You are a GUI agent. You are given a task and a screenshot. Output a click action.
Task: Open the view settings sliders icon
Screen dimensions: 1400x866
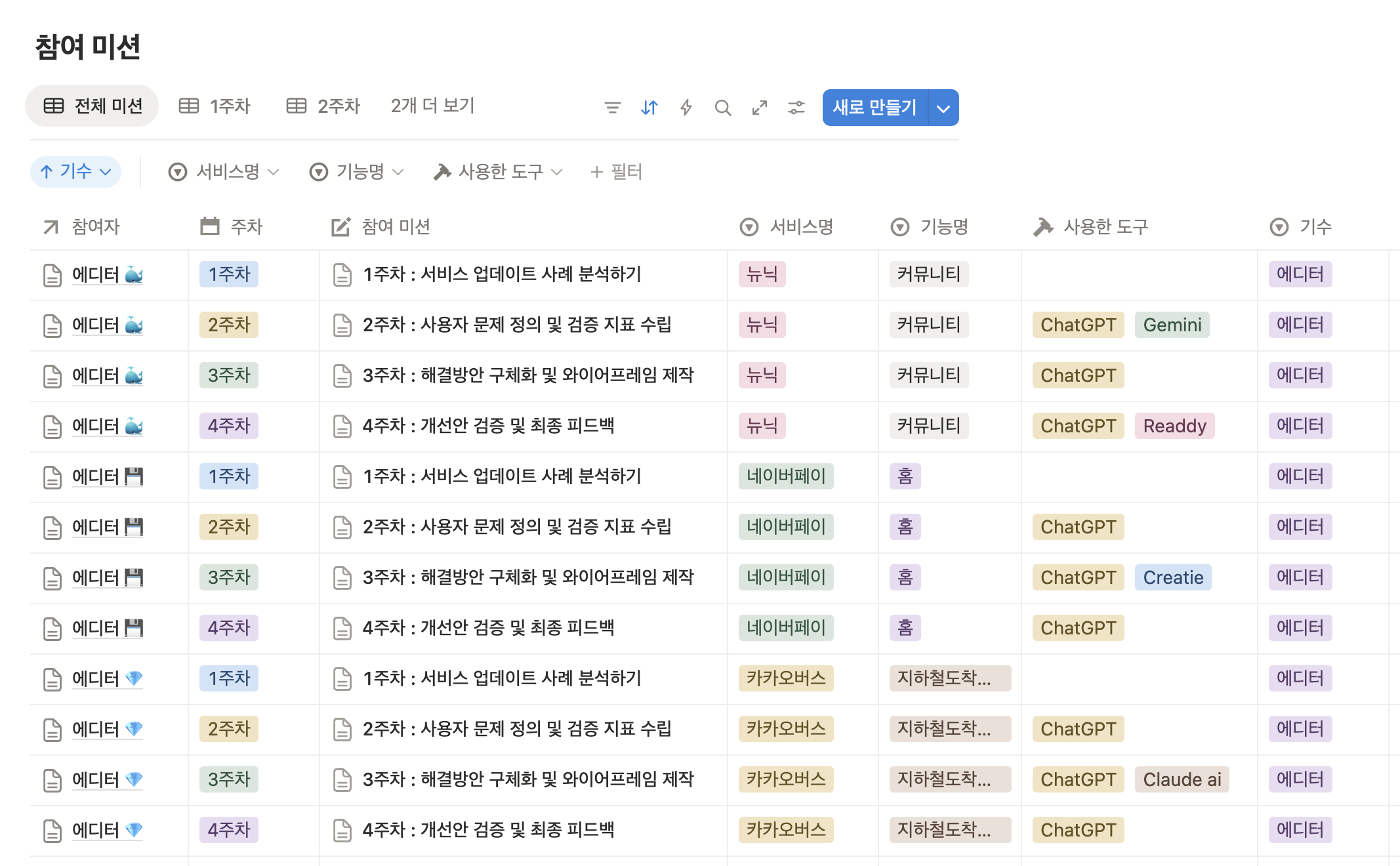(x=796, y=108)
